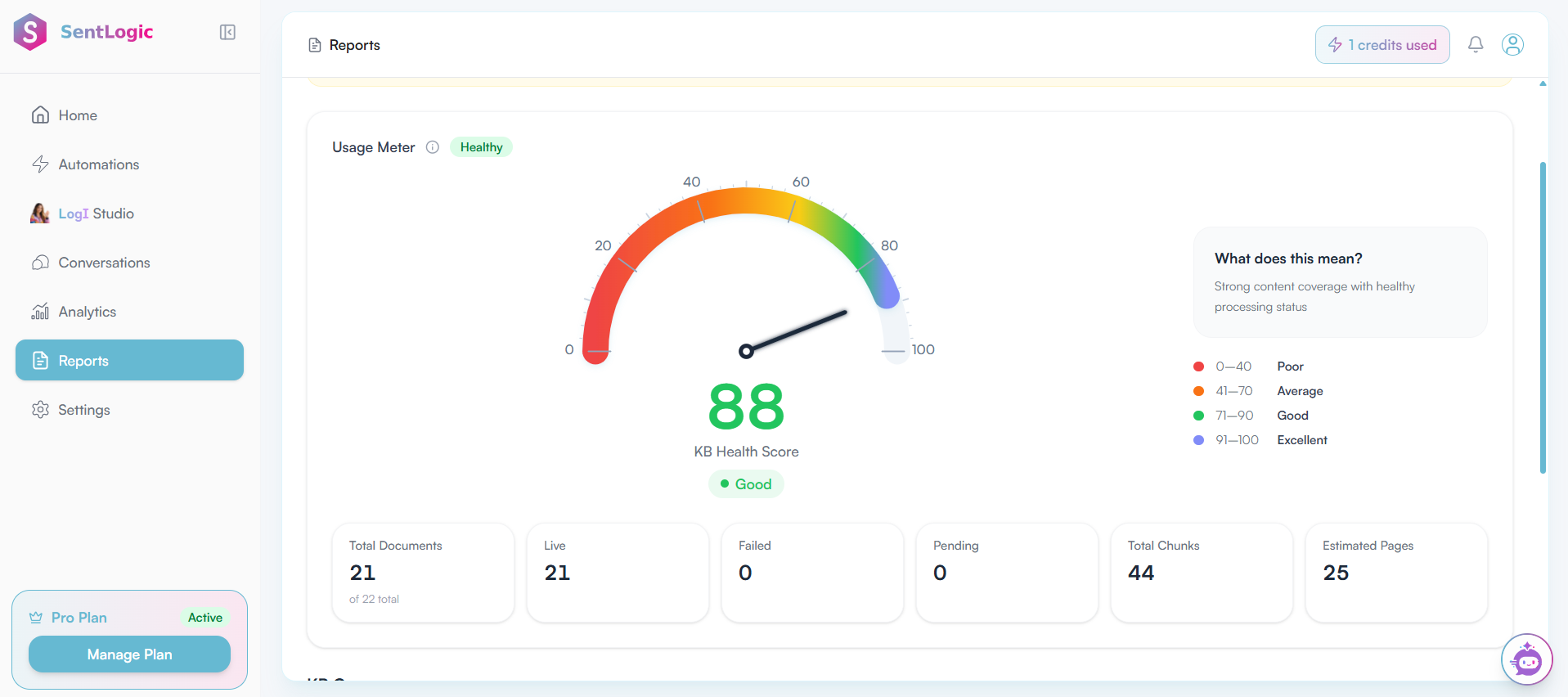This screenshot has width=1568, height=697.
Task: Click the 'of 22 total' text
Action: 374,600
